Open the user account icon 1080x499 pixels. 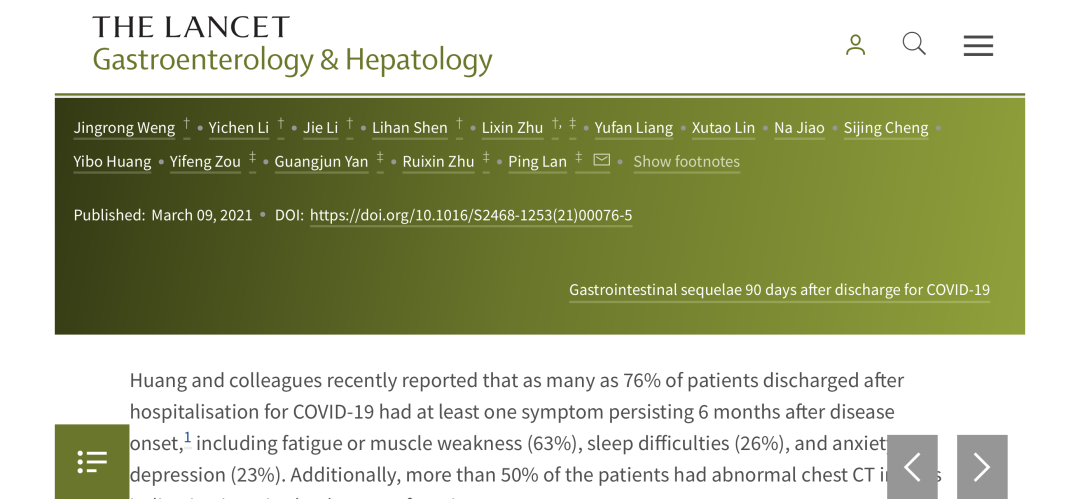855,45
